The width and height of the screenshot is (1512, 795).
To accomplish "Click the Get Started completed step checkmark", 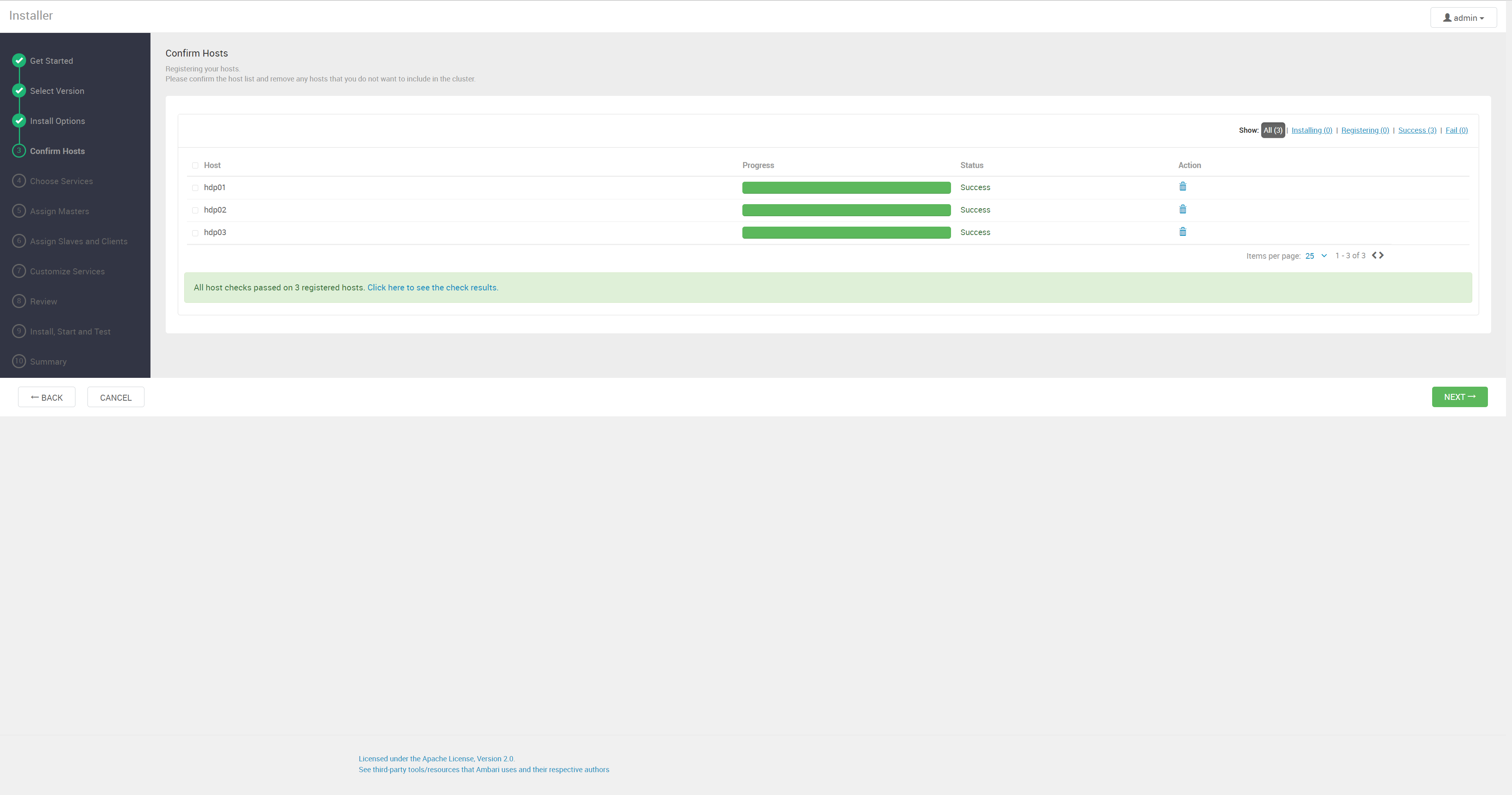I will pos(19,61).
